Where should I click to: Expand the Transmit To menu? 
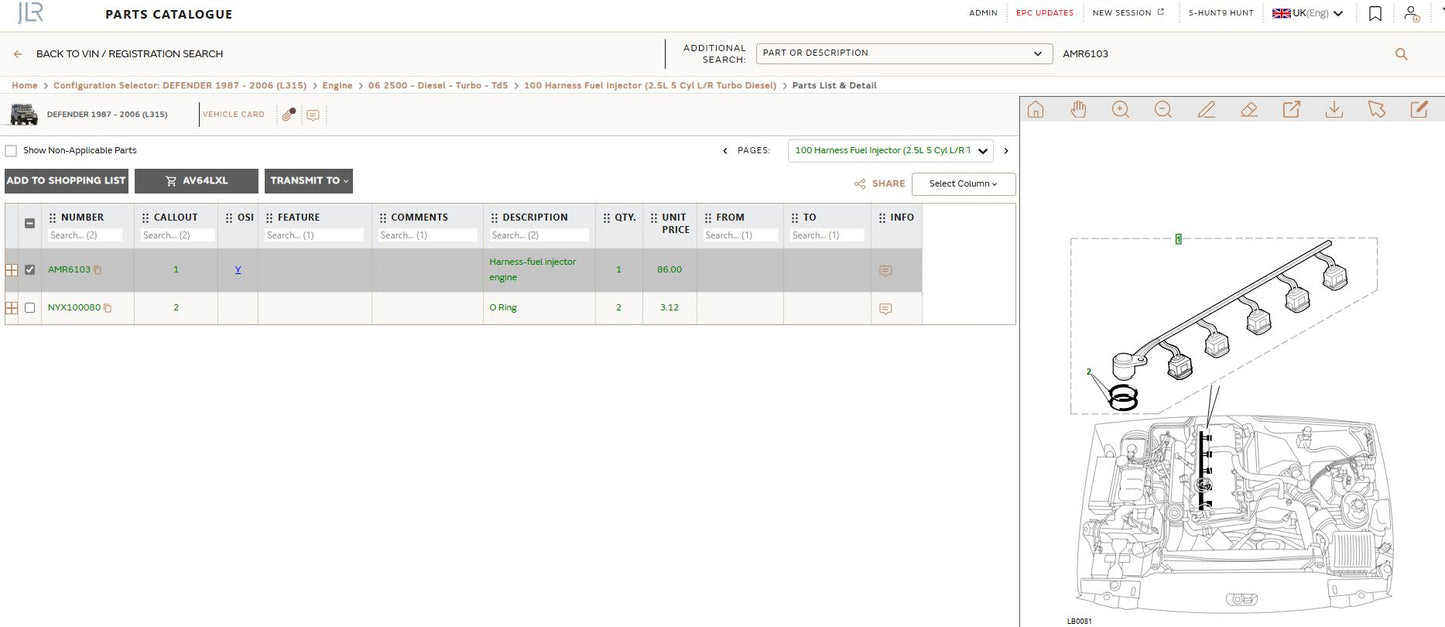pyautogui.click(x=309, y=181)
